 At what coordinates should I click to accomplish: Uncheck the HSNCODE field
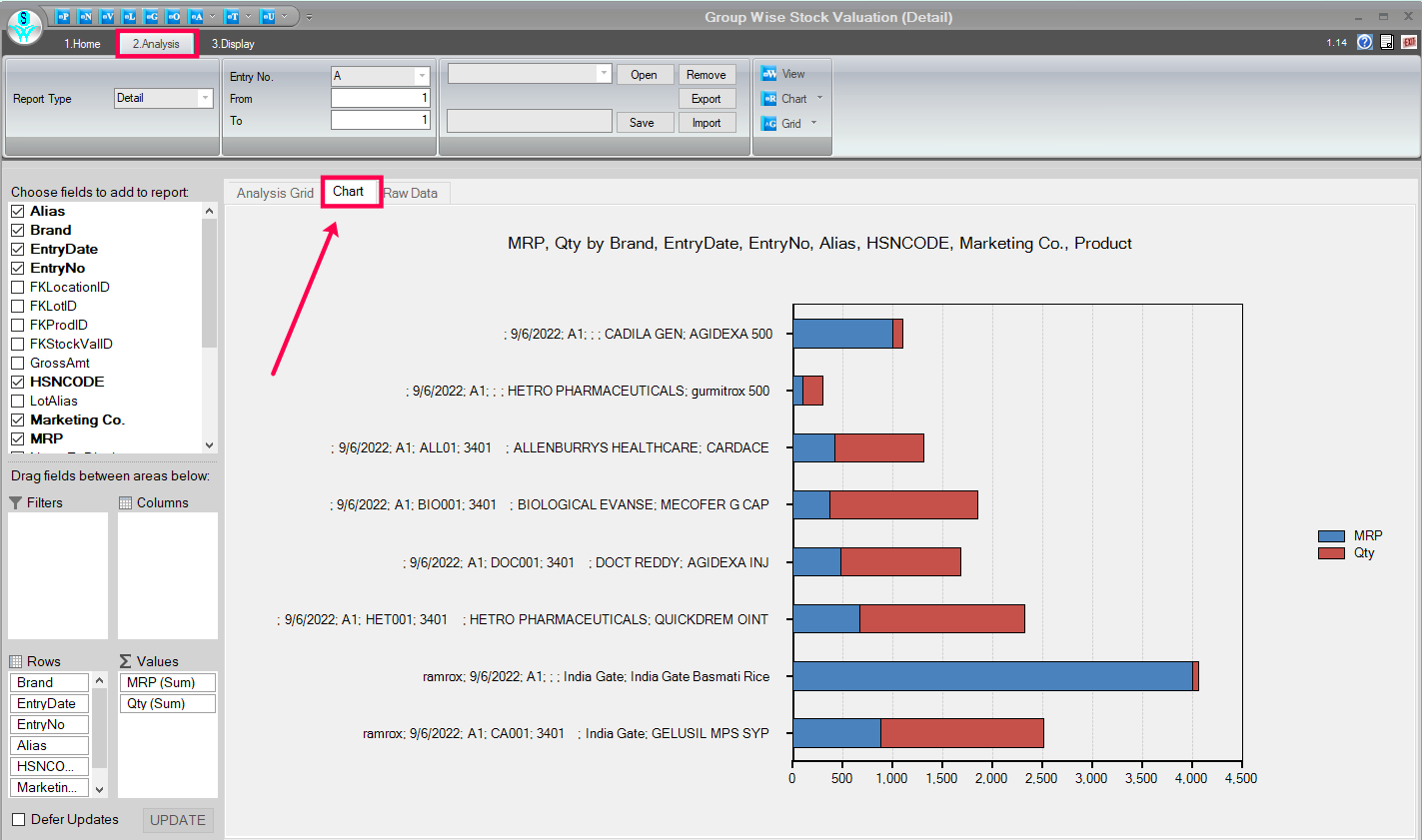(17, 382)
